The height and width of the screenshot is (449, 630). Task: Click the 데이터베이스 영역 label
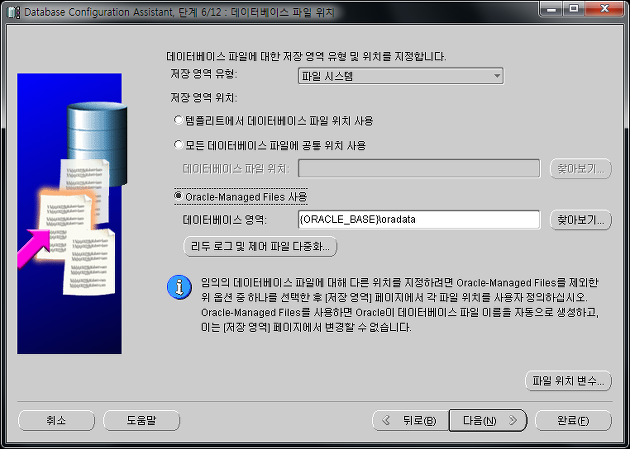(225, 220)
